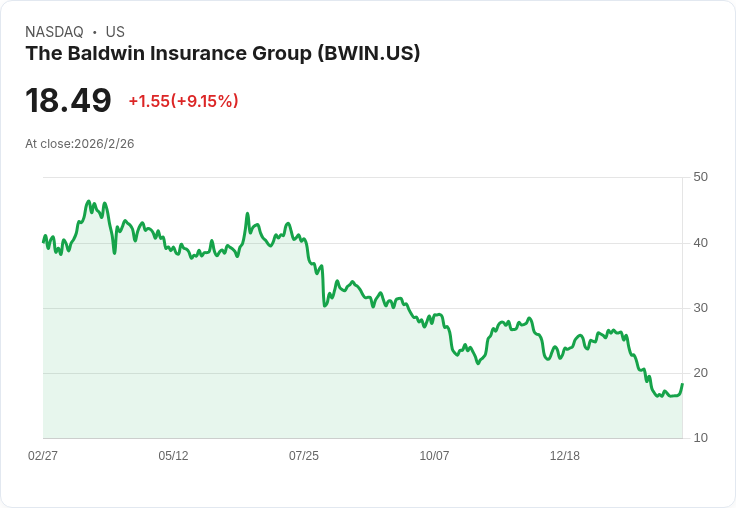Click the 20 y-axis label
The width and height of the screenshot is (736, 508).
[700, 373]
